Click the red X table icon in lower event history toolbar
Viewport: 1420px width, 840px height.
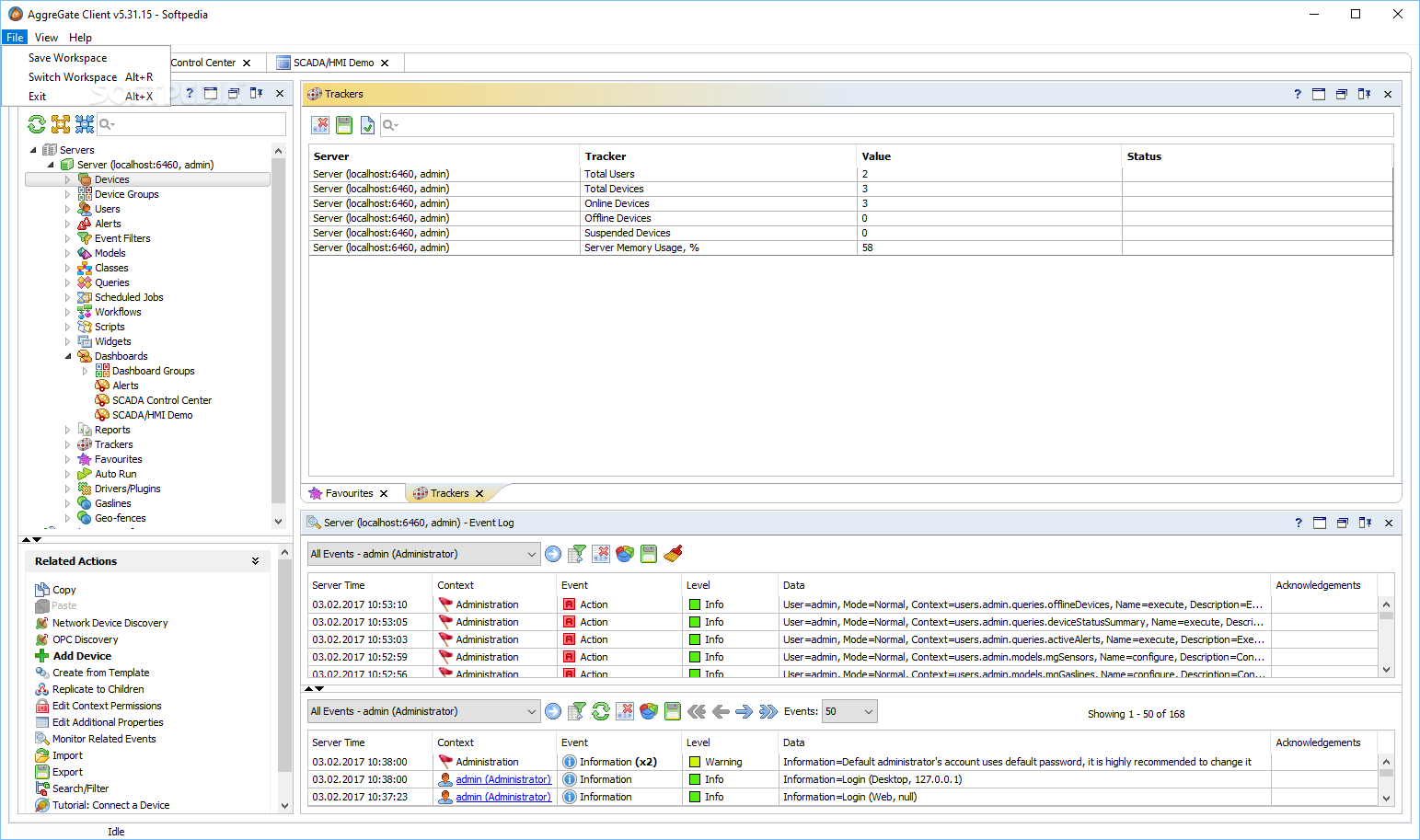click(x=625, y=711)
